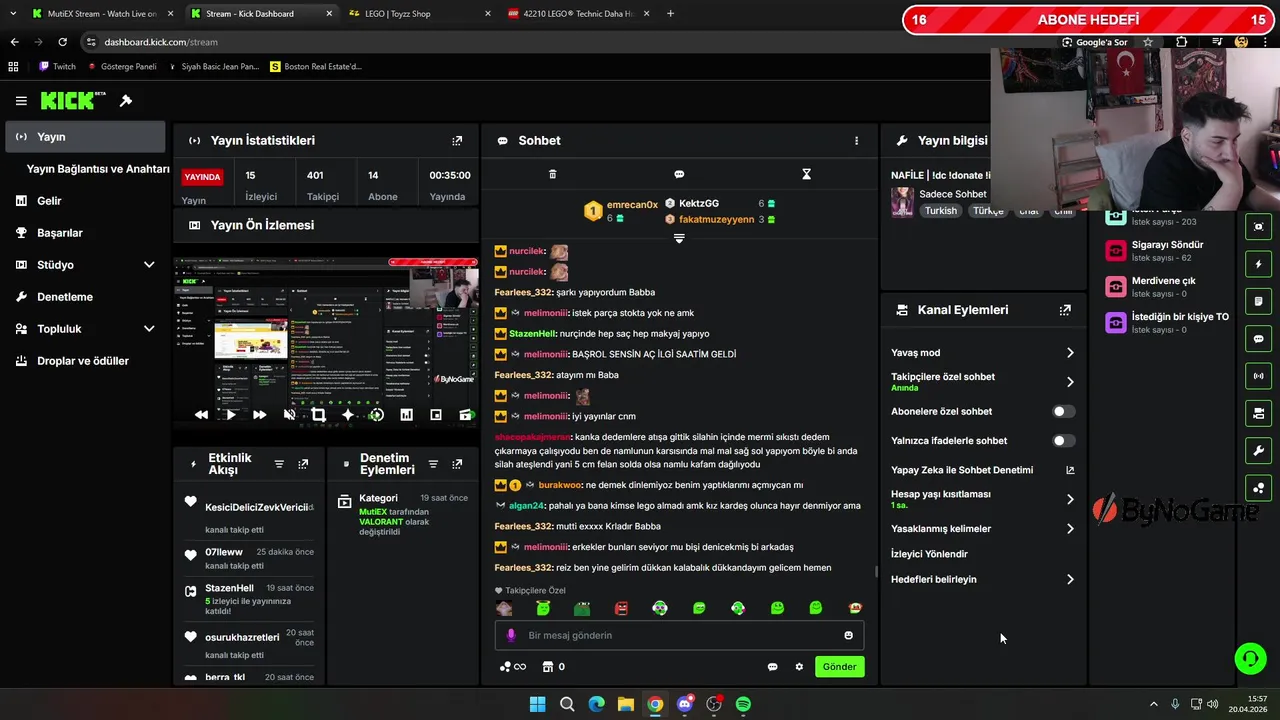Screen dimensions: 1280x720
Task: Click the Bir mesaj gönderin input field
Action: click(680, 635)
